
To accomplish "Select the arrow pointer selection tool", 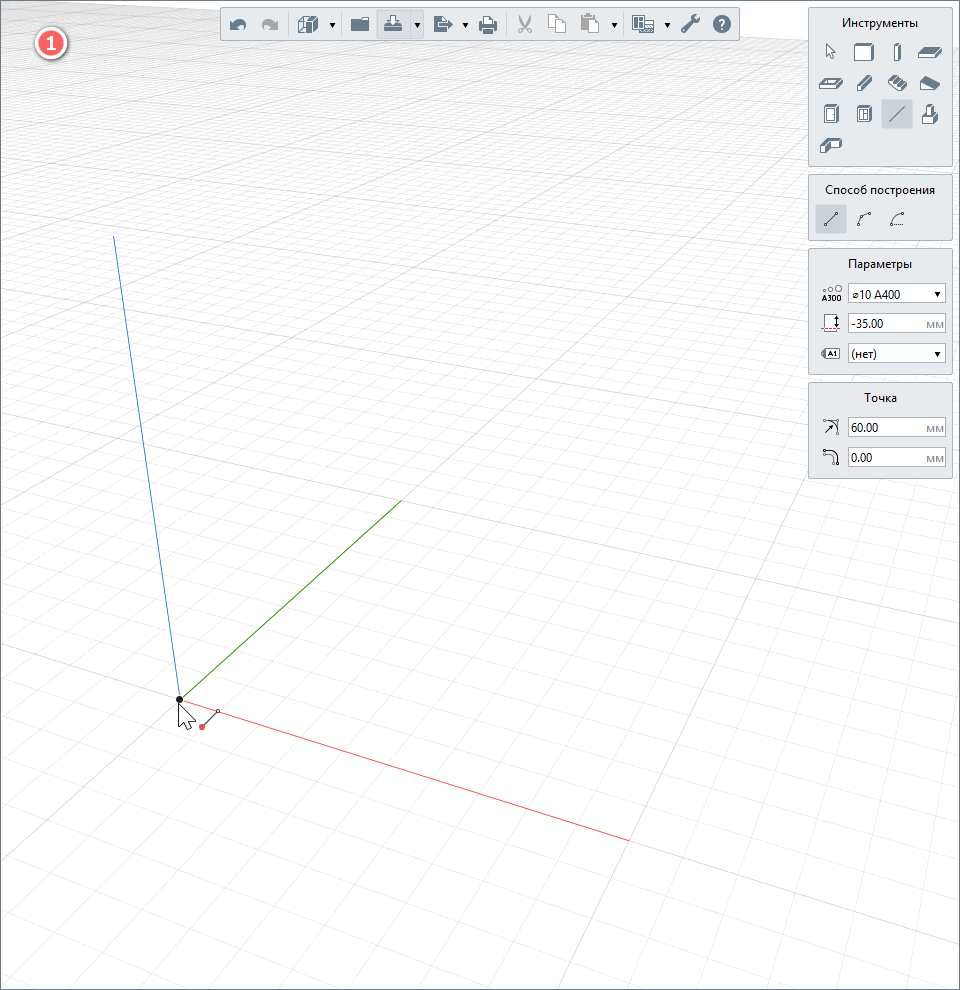I will pyautogui.click(x=831, y=52).
